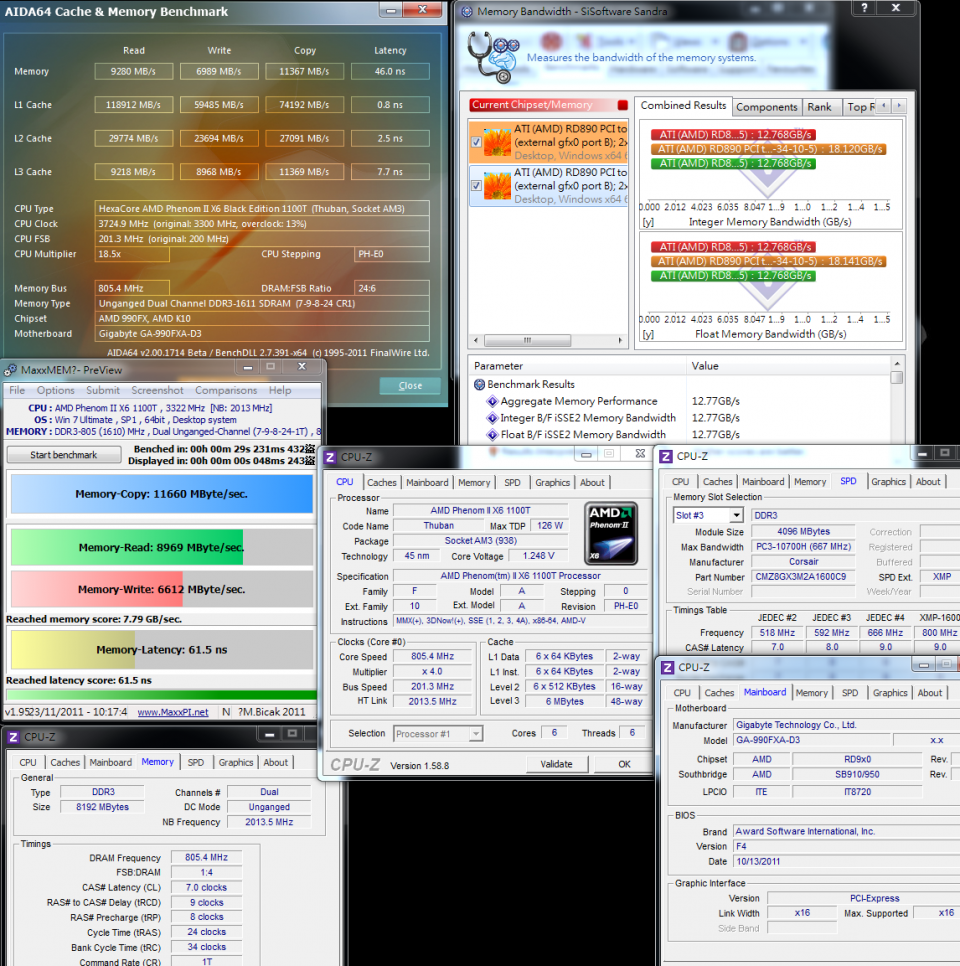960x966 pixels.
Task: Click the MaxxMEM gear icon in its title bar
Action: (x=8, y=369)
